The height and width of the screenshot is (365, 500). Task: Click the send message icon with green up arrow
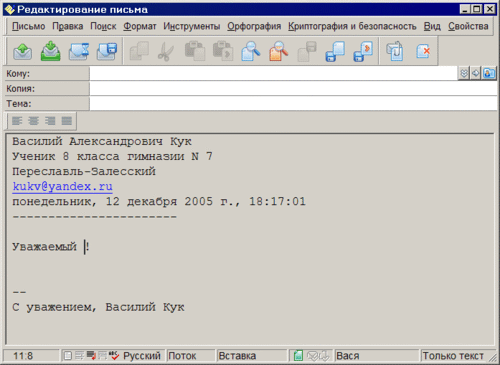(x=23, y=52)
